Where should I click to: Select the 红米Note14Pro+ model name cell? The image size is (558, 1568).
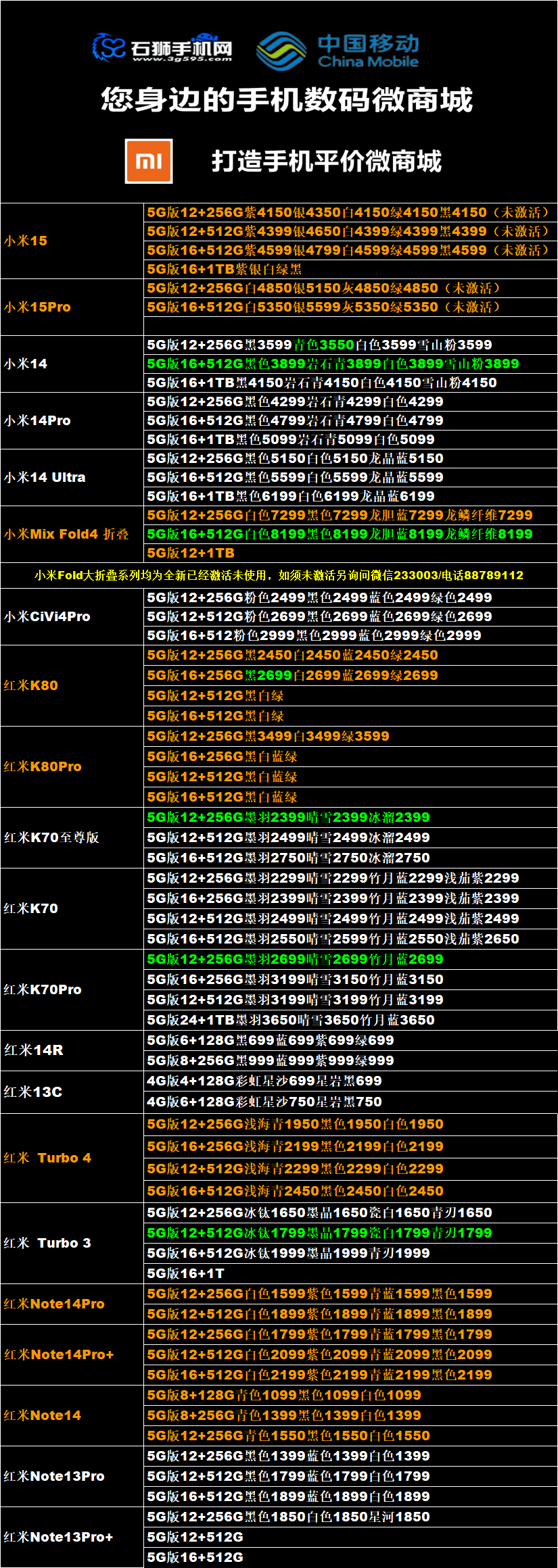(72, 1354)
